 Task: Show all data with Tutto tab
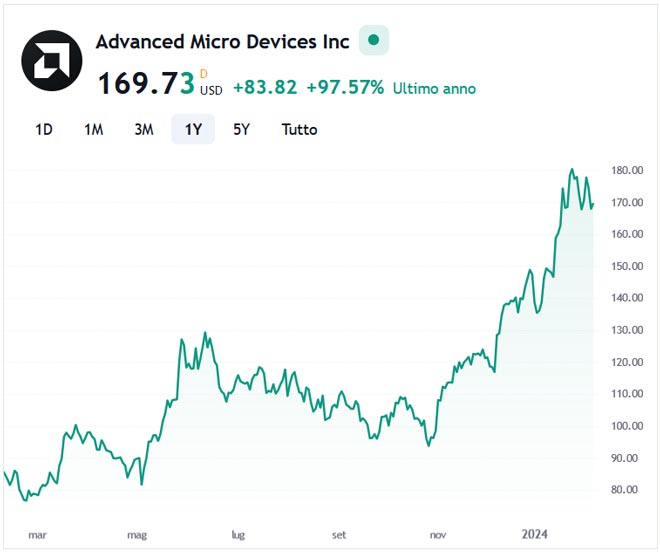(299, 129)
